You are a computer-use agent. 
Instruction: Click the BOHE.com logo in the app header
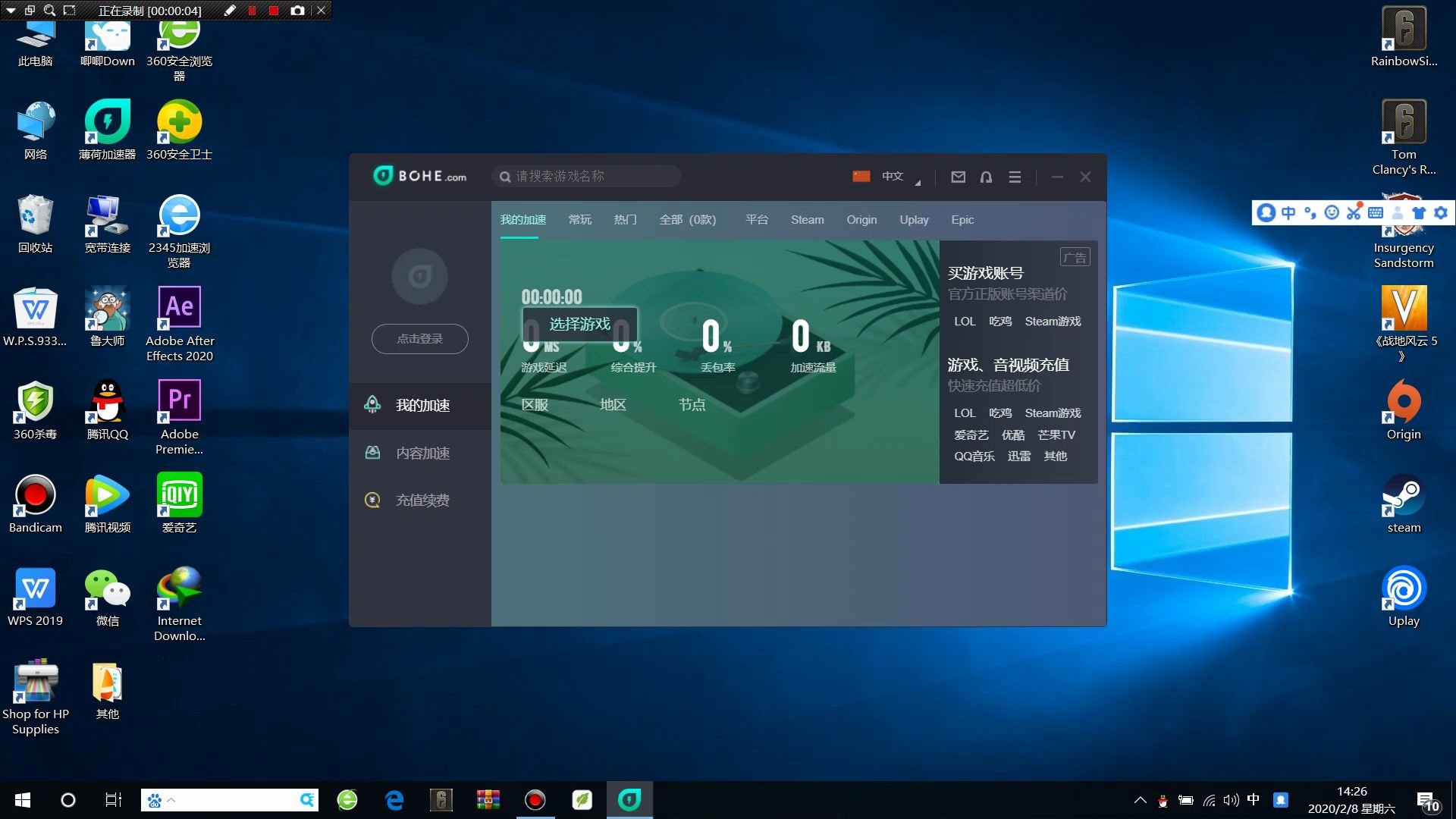[x=419, y=176]
